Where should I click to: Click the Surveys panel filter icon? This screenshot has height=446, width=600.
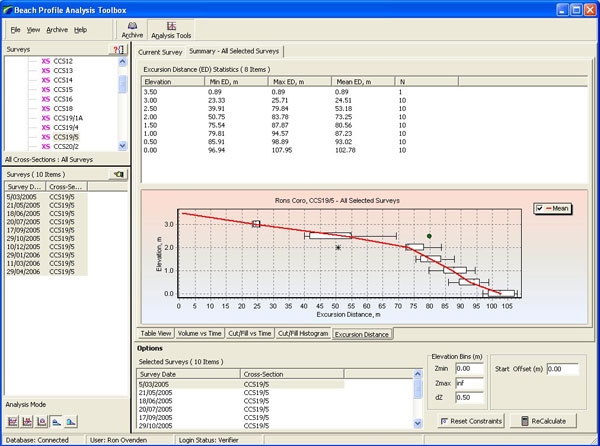[x=120, y=49]
